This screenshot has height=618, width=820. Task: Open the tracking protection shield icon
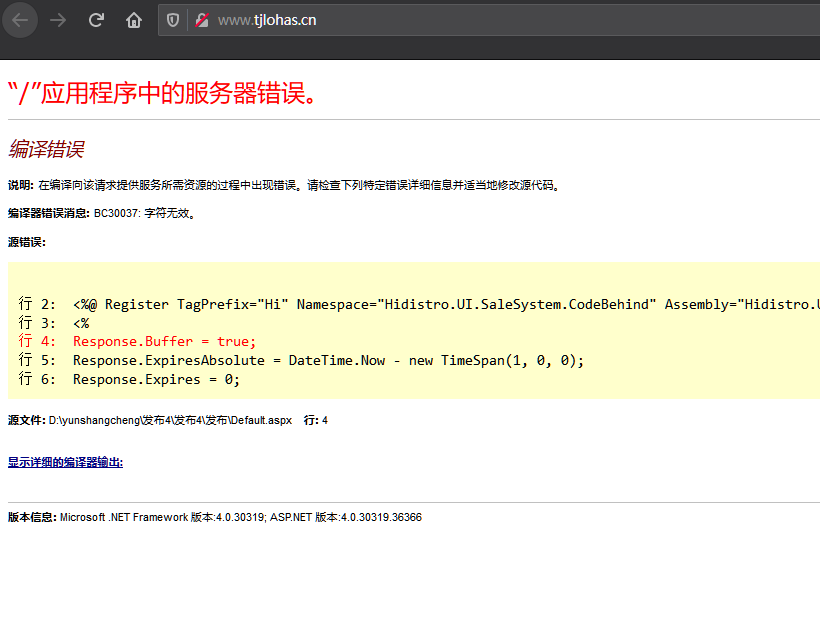173,20
